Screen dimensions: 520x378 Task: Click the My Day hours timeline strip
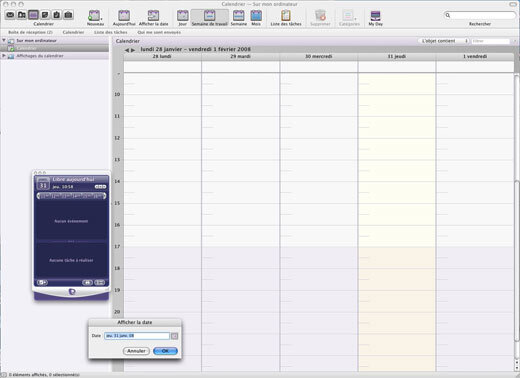pyautogui.click(x=71, y=196)
